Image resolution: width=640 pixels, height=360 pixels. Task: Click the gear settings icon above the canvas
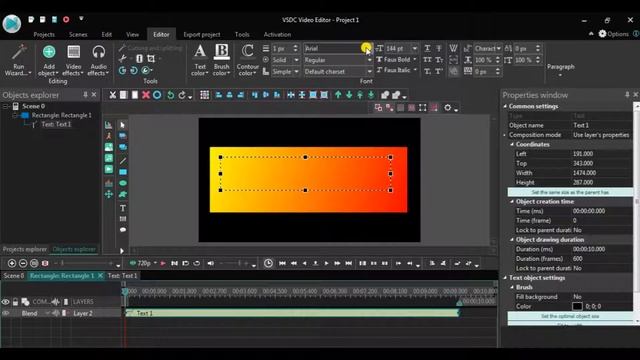pos(448,108)
